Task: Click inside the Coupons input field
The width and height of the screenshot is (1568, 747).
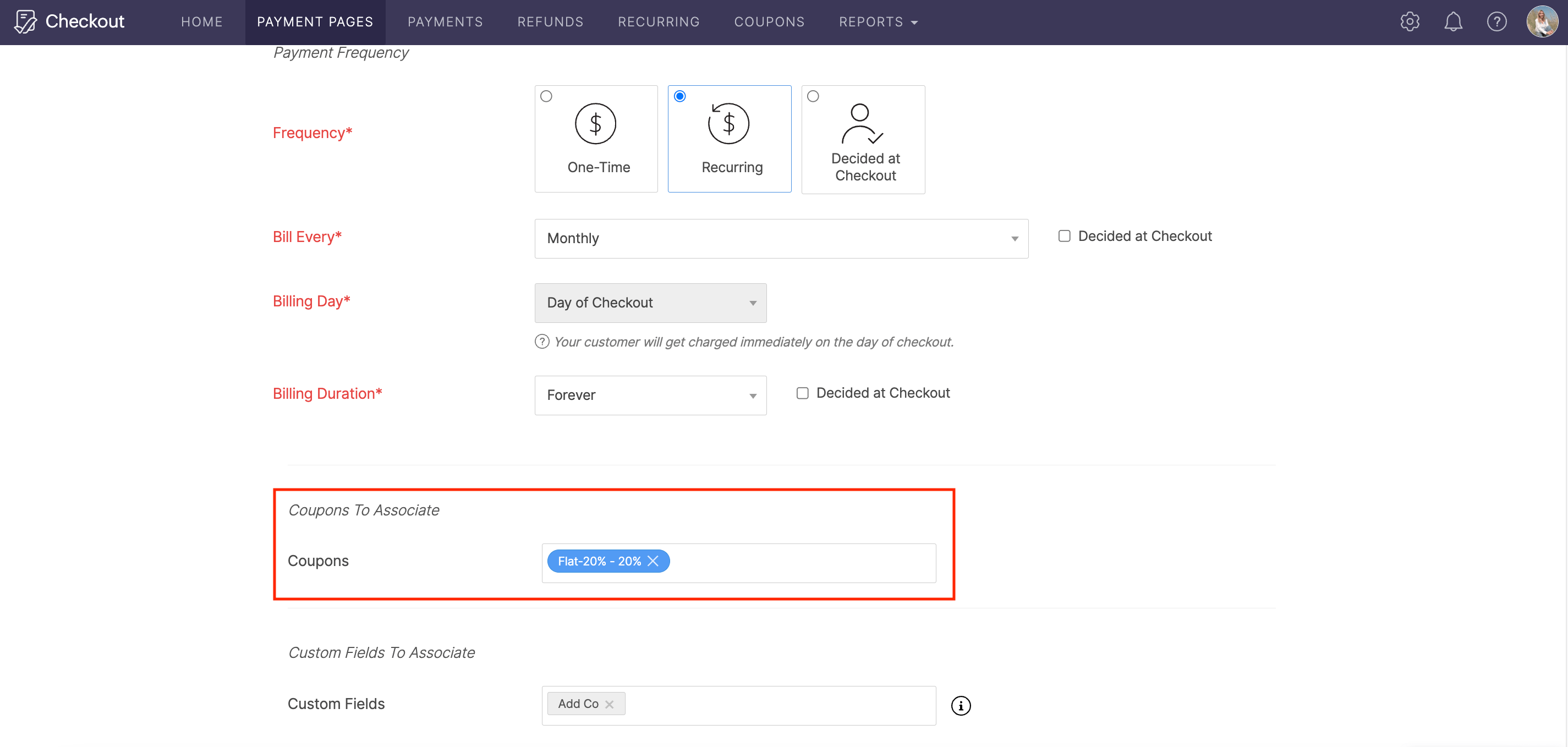Action: click(x=791, y=561)
